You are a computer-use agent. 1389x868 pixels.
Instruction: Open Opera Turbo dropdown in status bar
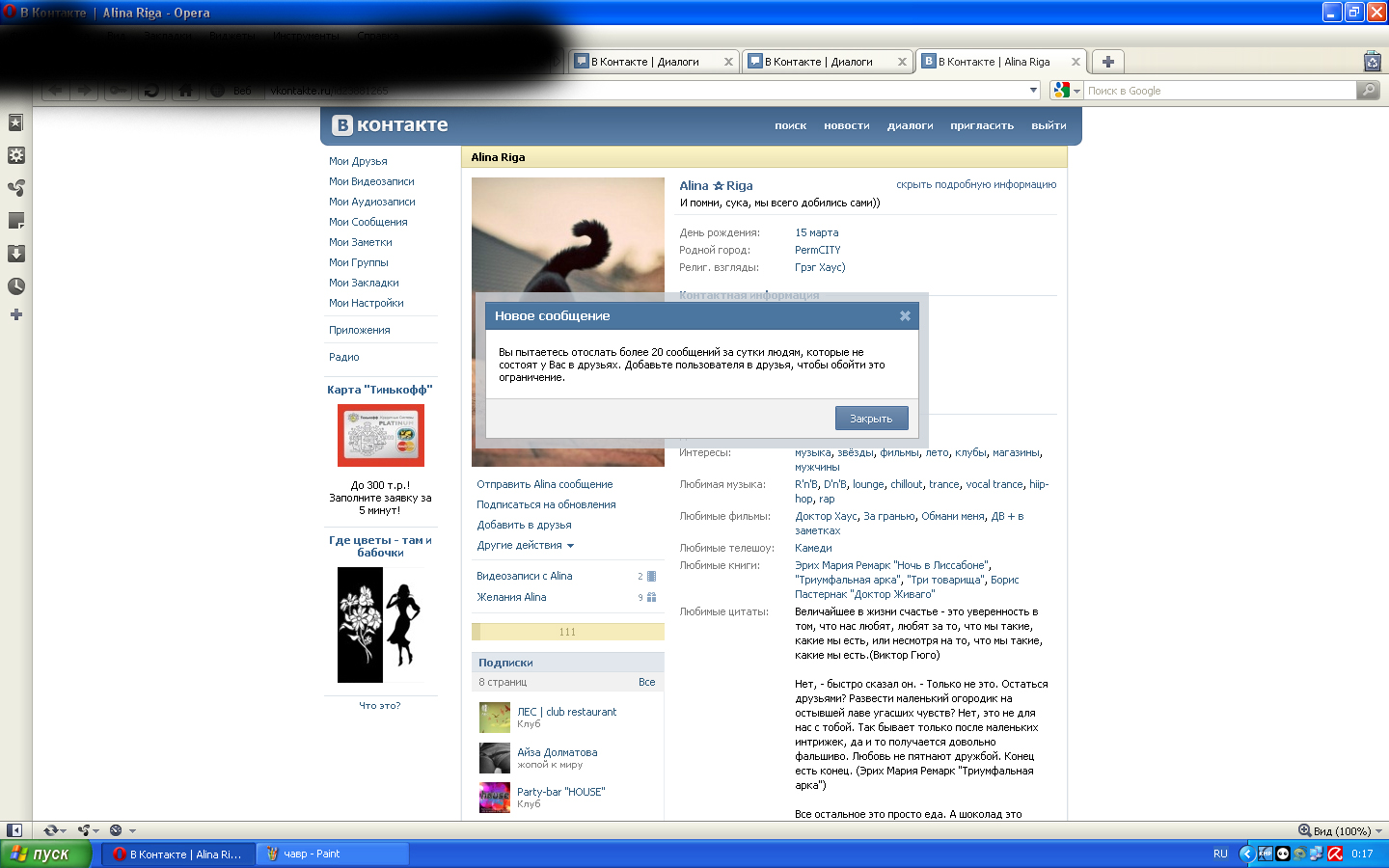(x=122, y=830)
